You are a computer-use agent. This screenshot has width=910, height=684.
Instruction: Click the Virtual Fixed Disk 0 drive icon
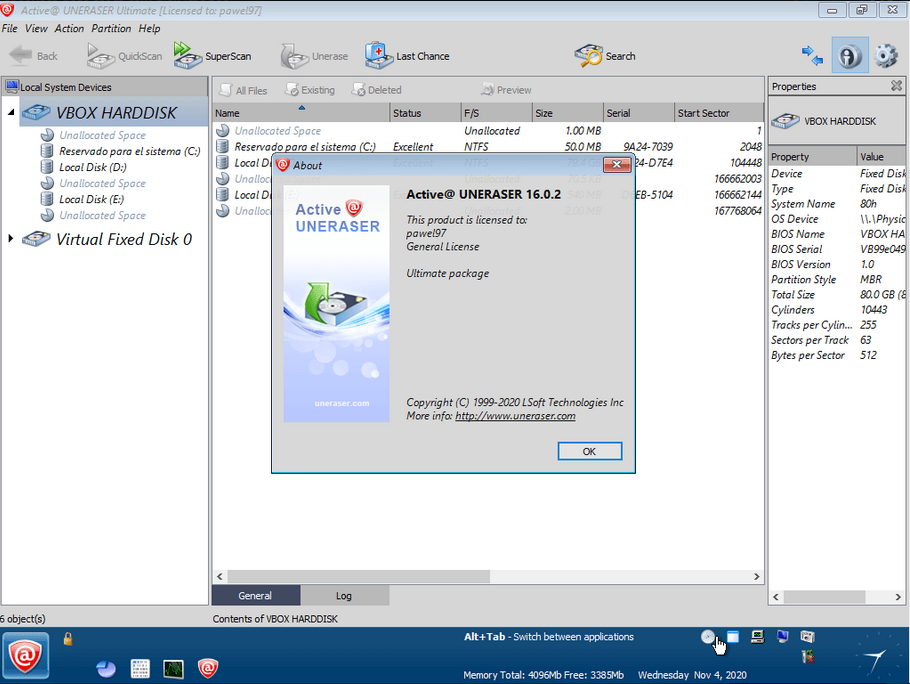point(36,239)
